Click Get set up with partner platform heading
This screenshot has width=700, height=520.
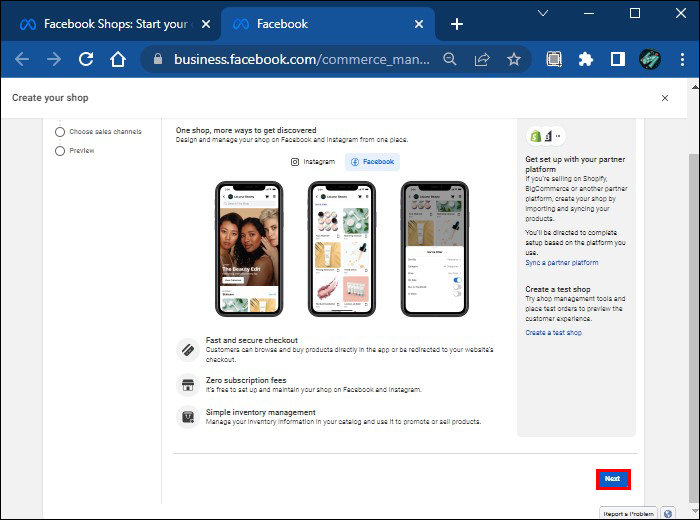[575, 164]
